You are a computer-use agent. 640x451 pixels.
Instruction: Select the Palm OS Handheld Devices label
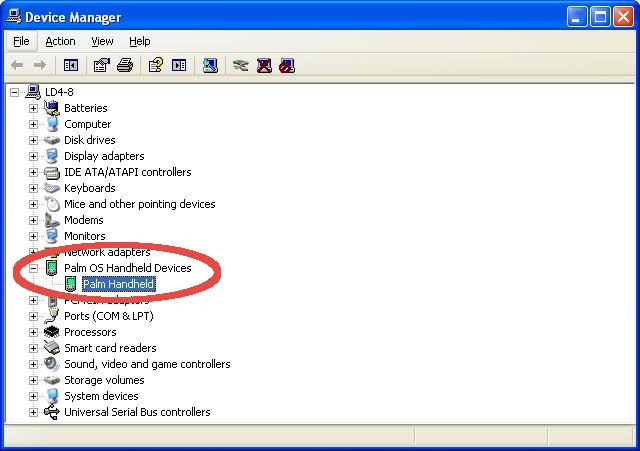coord(128,268)
